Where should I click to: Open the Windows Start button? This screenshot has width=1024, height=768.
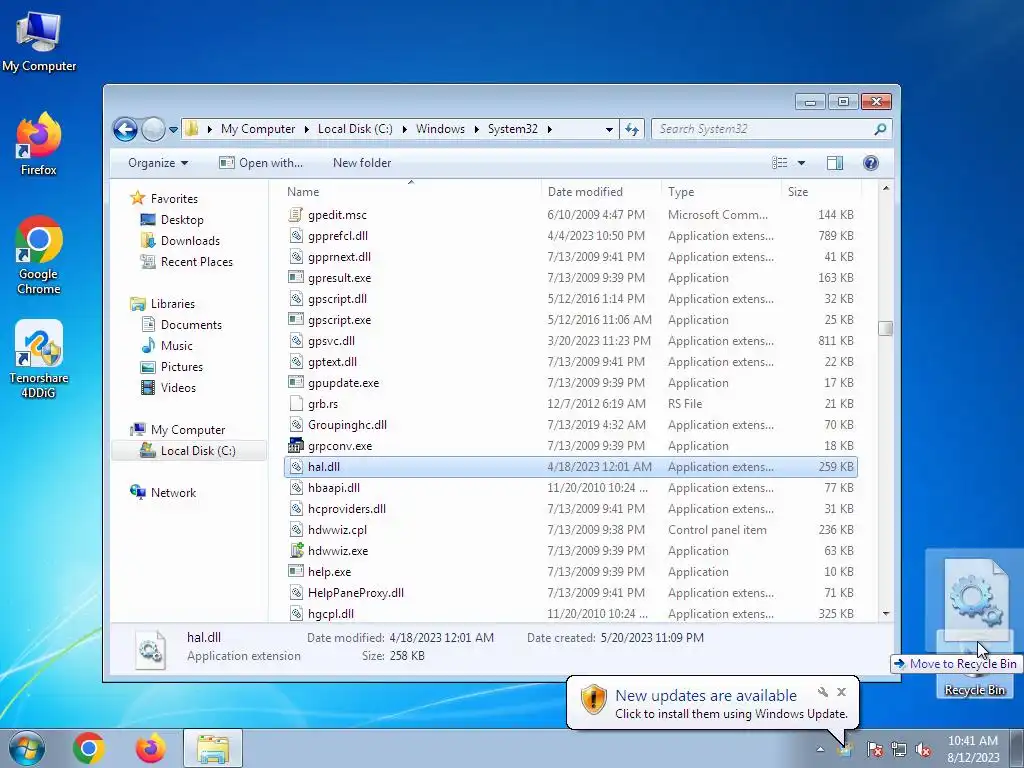[x=26, y=748]
